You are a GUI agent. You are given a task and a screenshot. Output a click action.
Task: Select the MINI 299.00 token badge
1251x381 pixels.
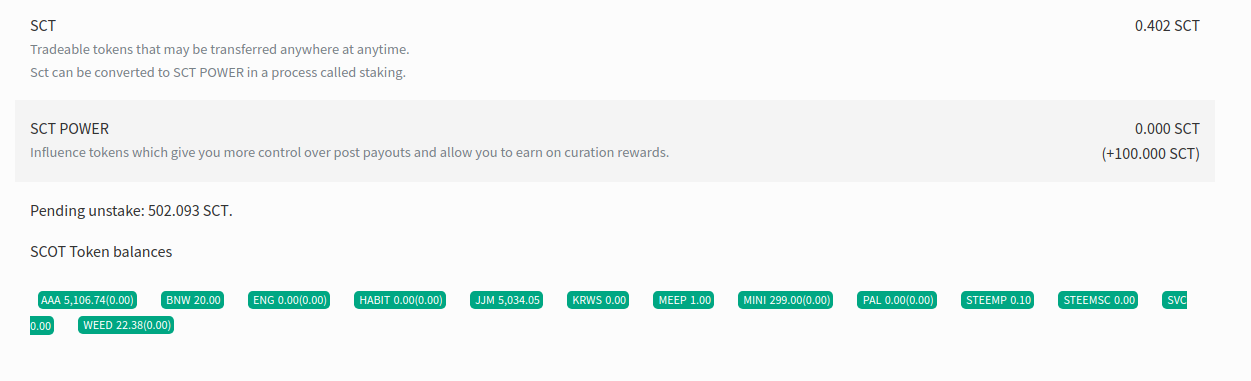[x=786, y=300]
